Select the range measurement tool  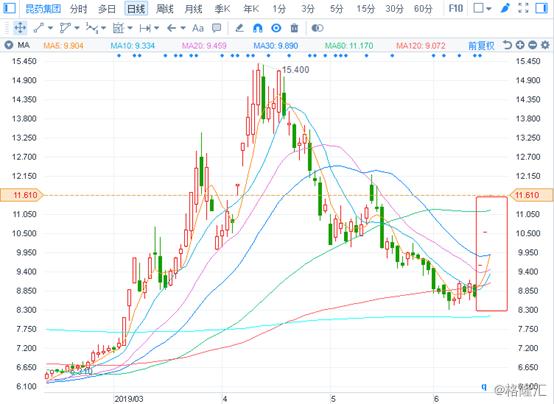[x=145, y=28]
